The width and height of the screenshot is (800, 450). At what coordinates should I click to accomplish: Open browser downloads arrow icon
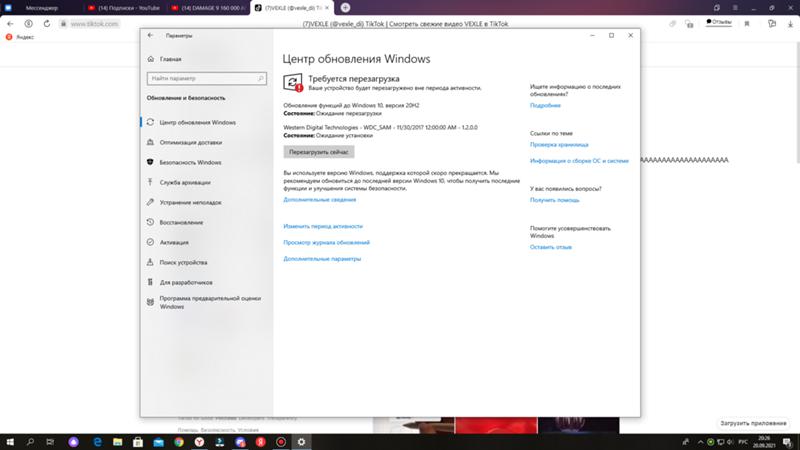[x=790, y=23]
